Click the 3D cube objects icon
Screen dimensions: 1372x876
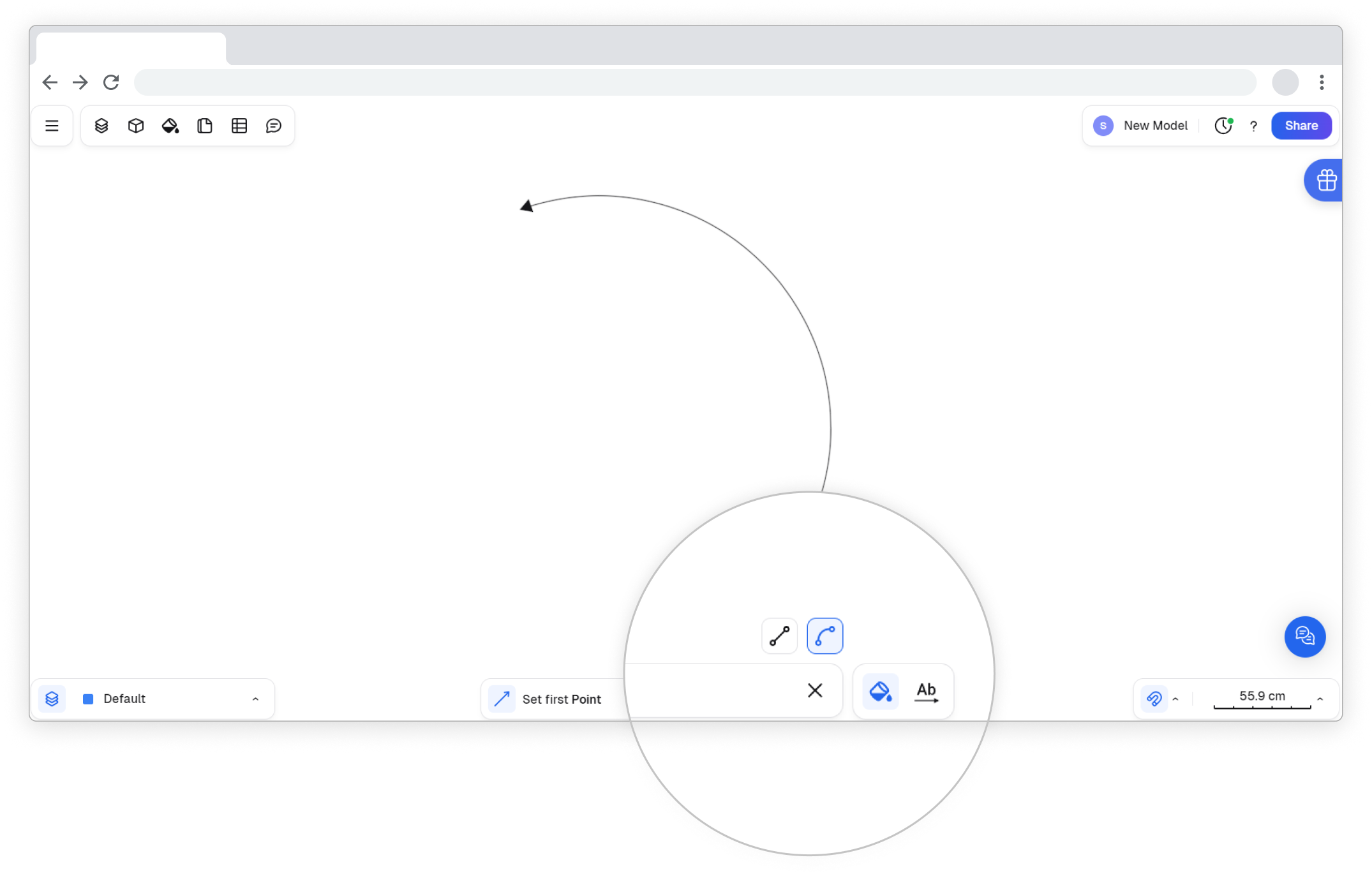136,126
